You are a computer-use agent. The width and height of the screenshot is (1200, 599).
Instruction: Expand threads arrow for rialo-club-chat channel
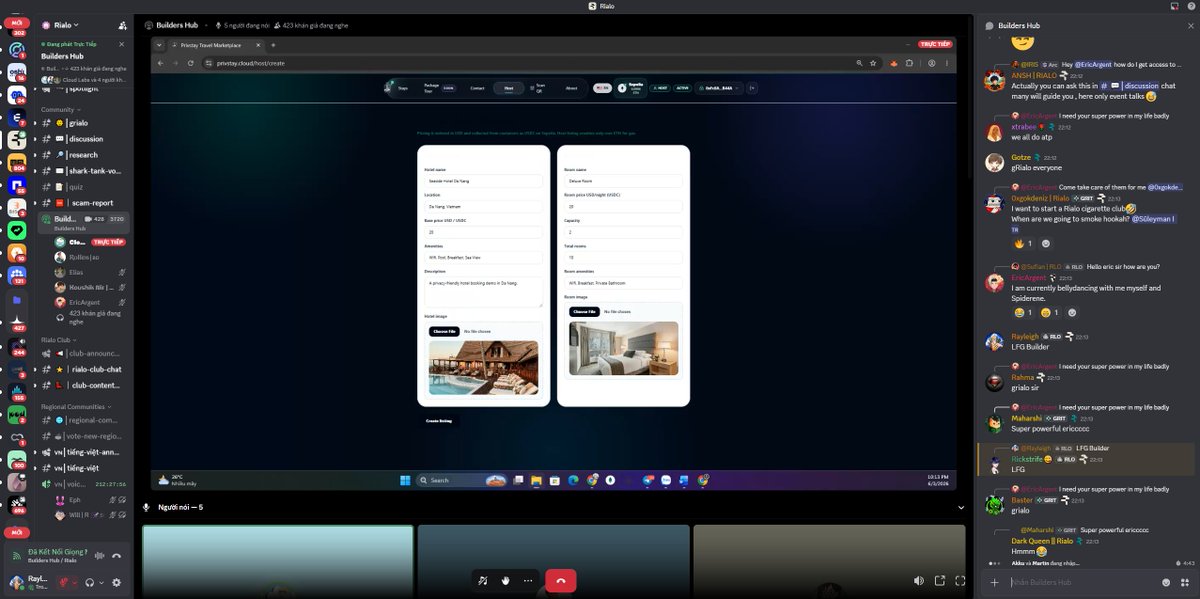pyautogui.click(x=37, y=369)
